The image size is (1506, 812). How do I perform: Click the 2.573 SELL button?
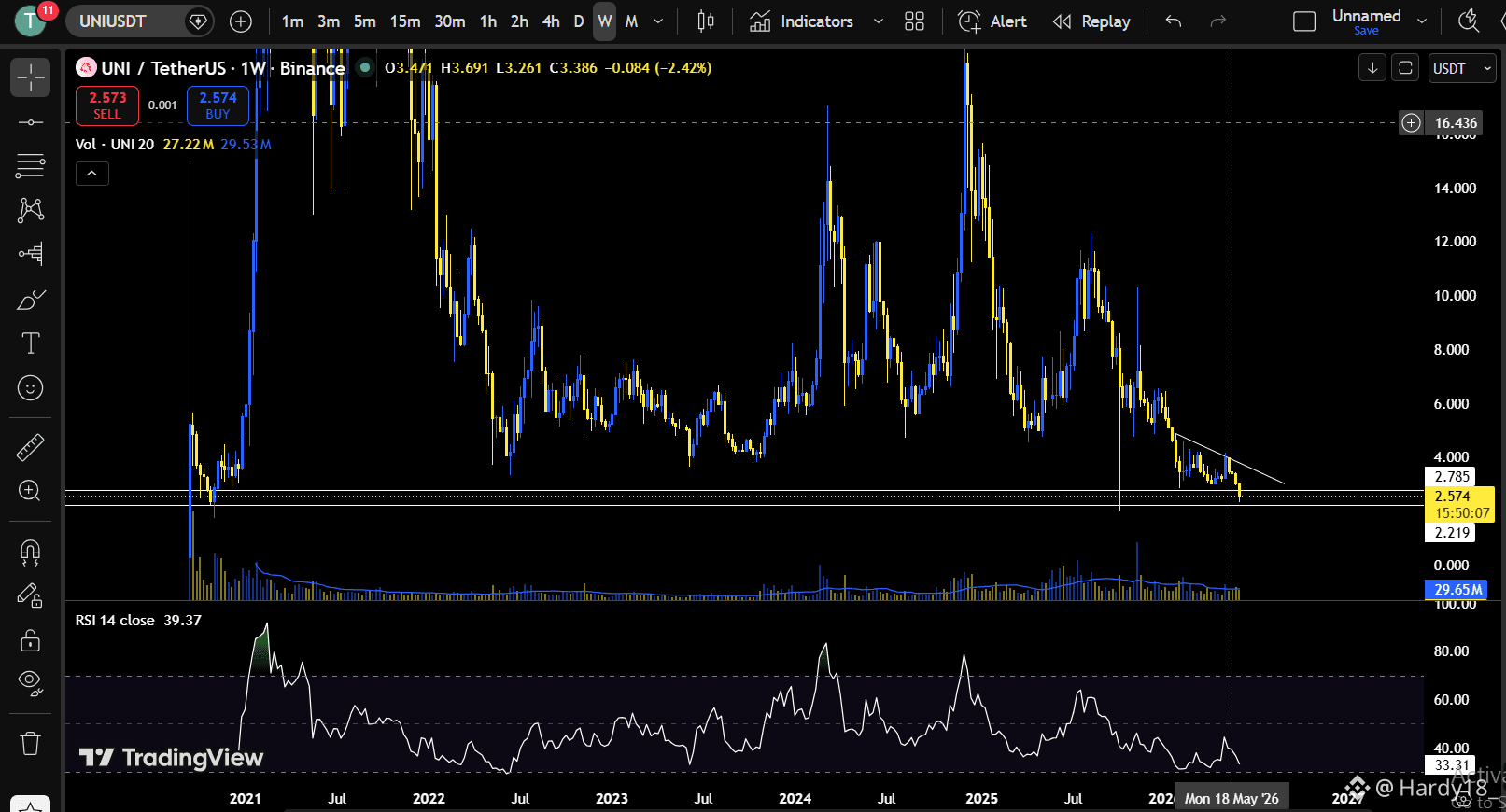click(x=107, y=105)
